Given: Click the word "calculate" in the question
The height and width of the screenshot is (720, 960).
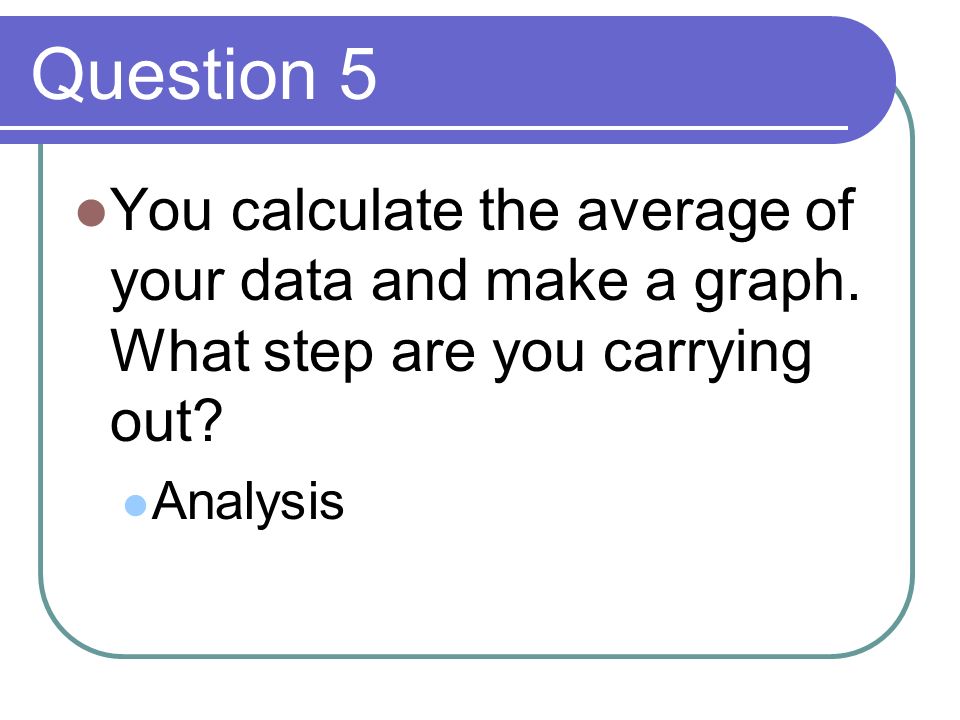Looking at the screenshot, I should pos(347,211).
